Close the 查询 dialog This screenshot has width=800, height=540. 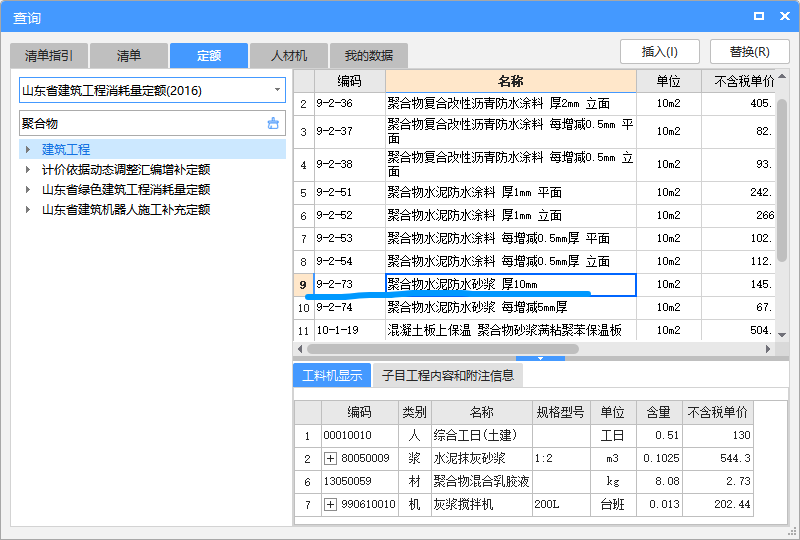pyautogui.click(x=785, y=16)
